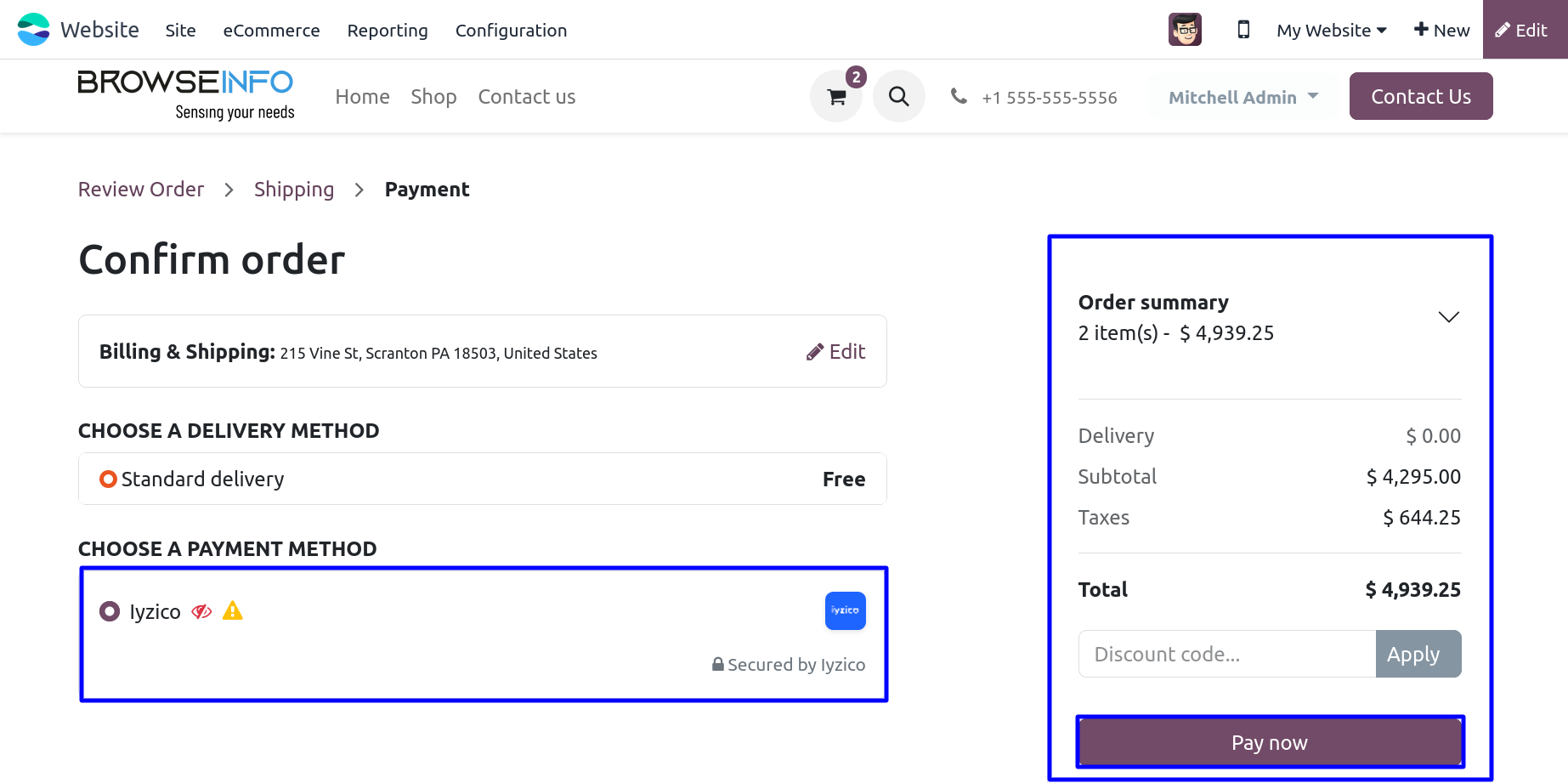1568x783 pixels.
Task: Click the Pay now button
Action: tap(1270, 743)
